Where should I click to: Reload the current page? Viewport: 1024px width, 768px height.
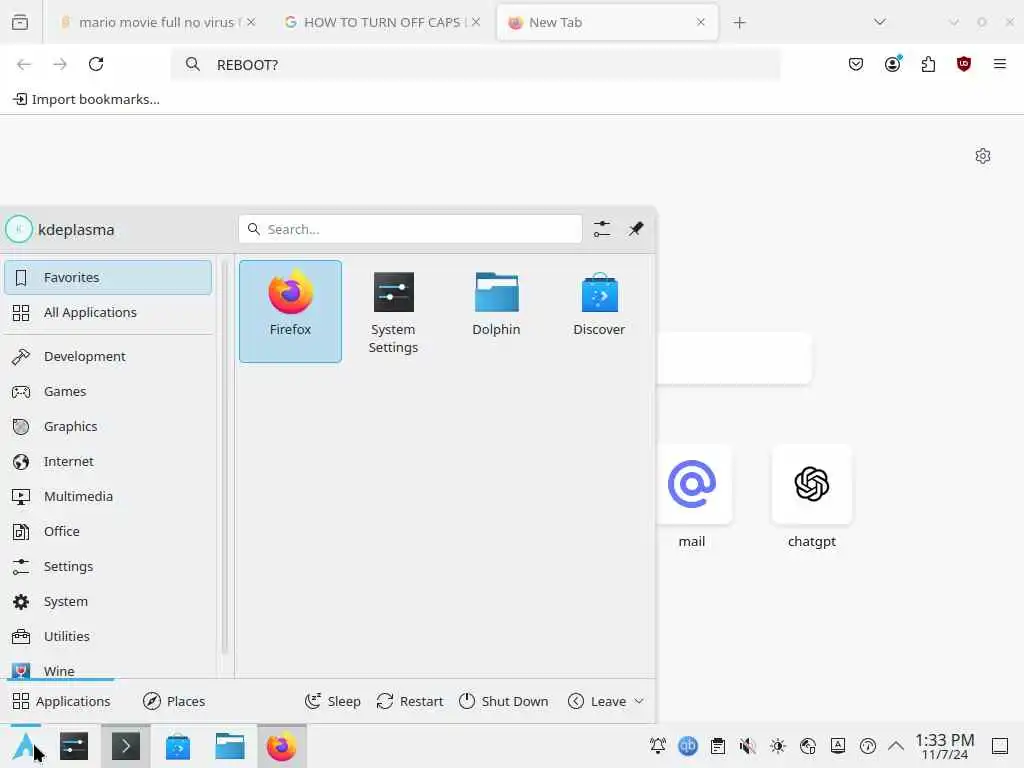click(96, 64)
